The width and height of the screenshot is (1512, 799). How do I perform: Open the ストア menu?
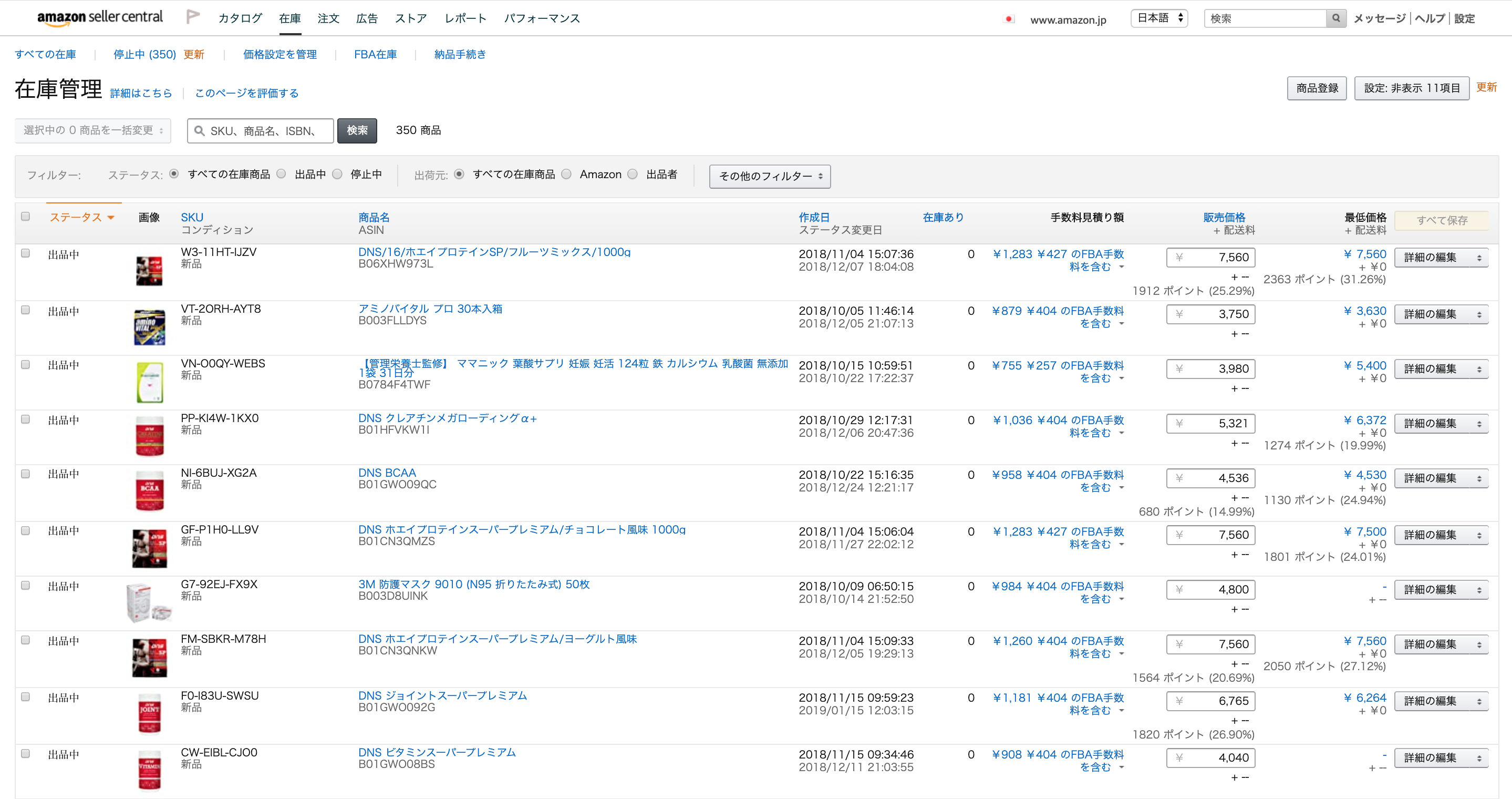[411, 18]
